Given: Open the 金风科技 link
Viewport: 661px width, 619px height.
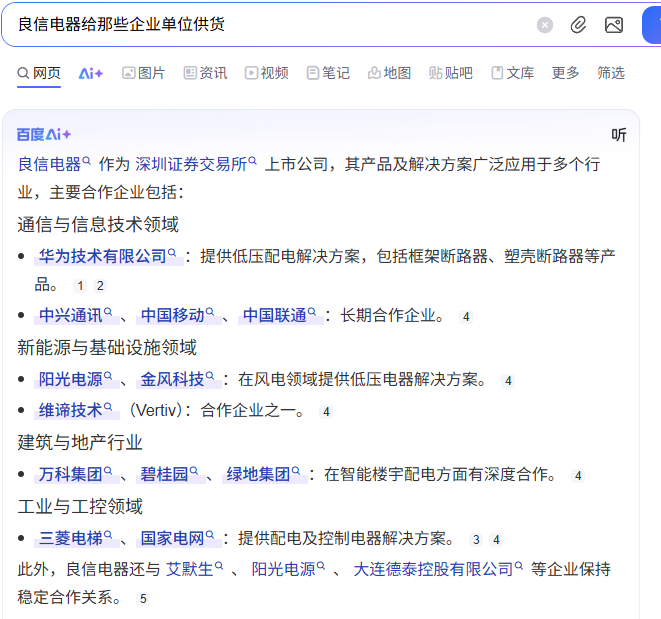Looking at the screenshot, I should 177,379.
